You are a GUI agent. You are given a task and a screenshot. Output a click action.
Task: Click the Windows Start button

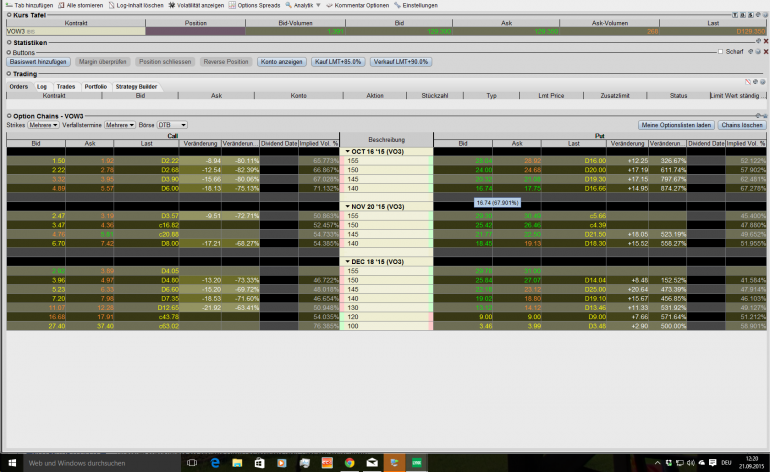pos(12,463)
